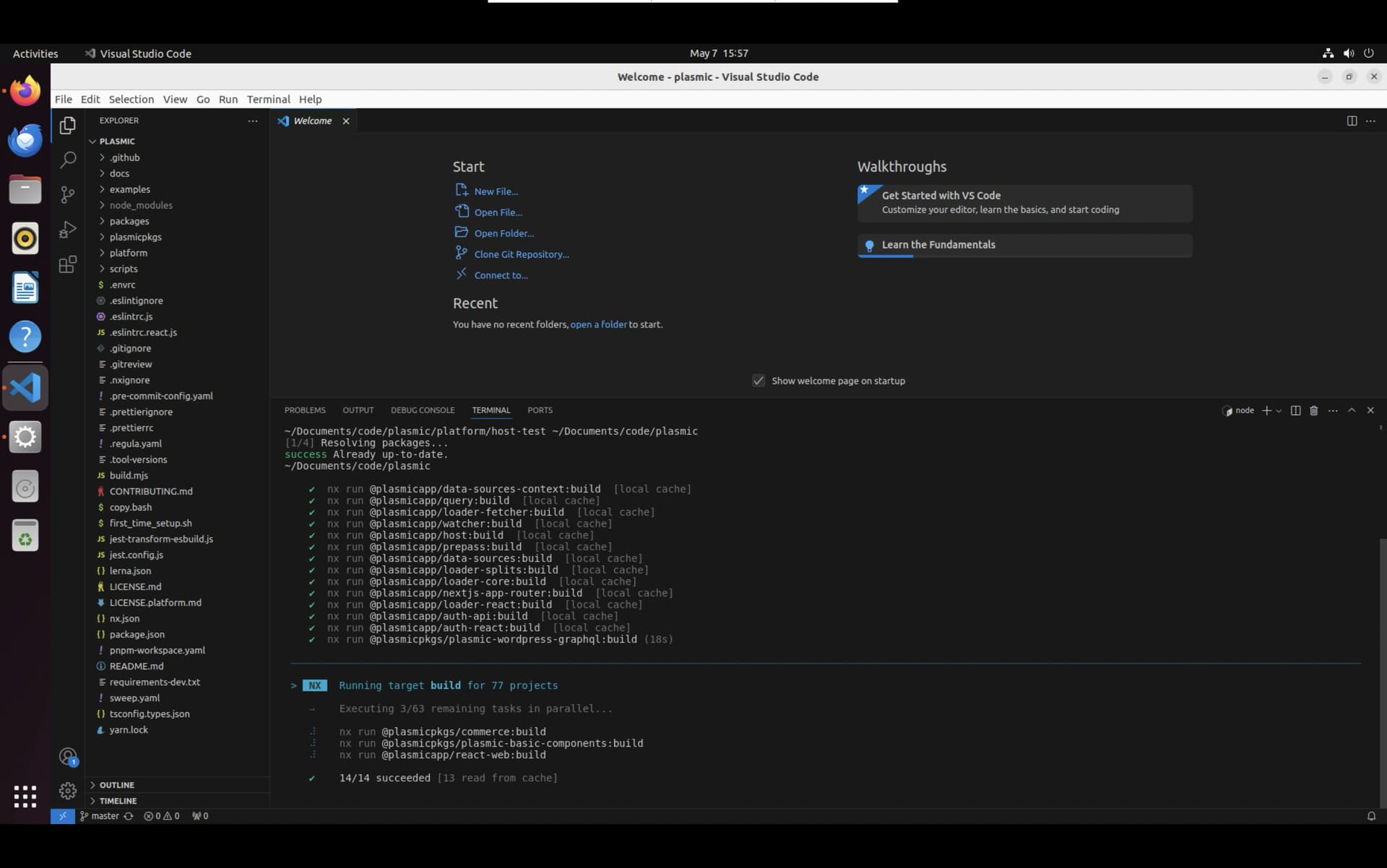1387x868 pixels.
Task: Expand the OUTLINE section
Action: (x=117, y=785)
